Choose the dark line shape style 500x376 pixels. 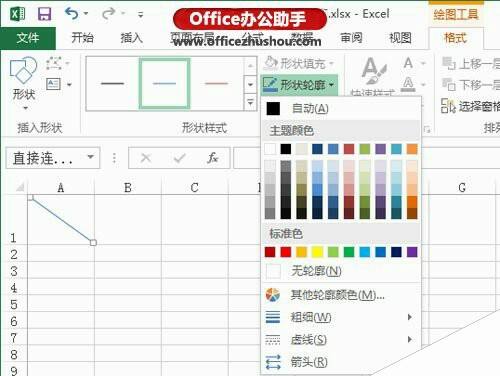pos(112,83)
